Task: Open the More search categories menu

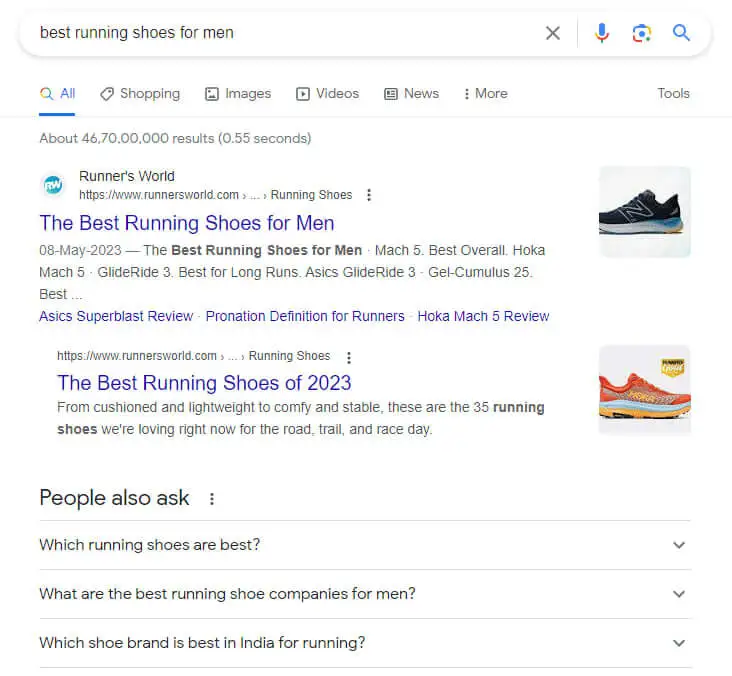Action: point(485,93)
